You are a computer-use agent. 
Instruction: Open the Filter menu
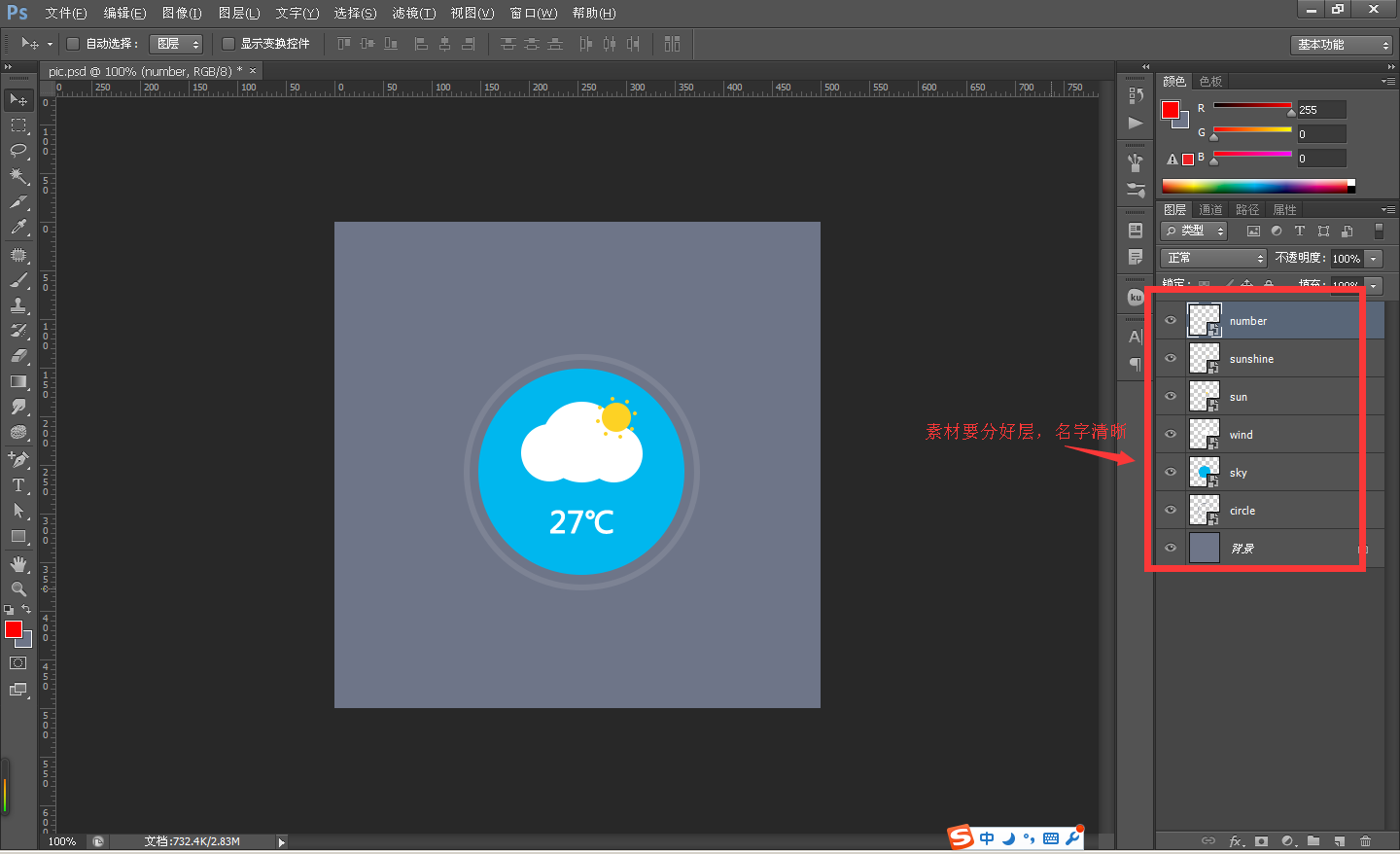[x=413, y=13]
